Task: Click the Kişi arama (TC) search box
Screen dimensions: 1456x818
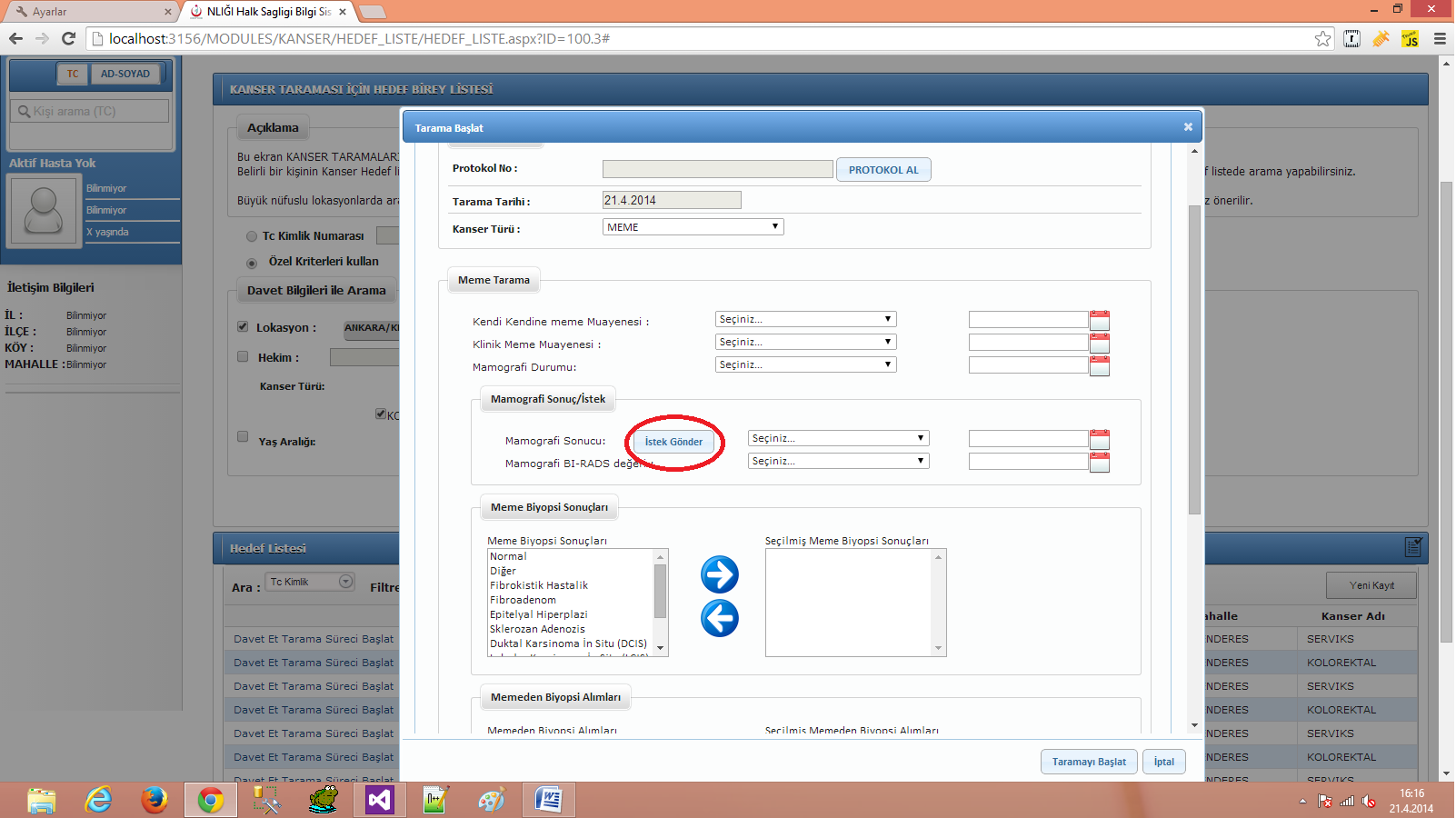Action: pyautogui.click(x=91, y=111)
